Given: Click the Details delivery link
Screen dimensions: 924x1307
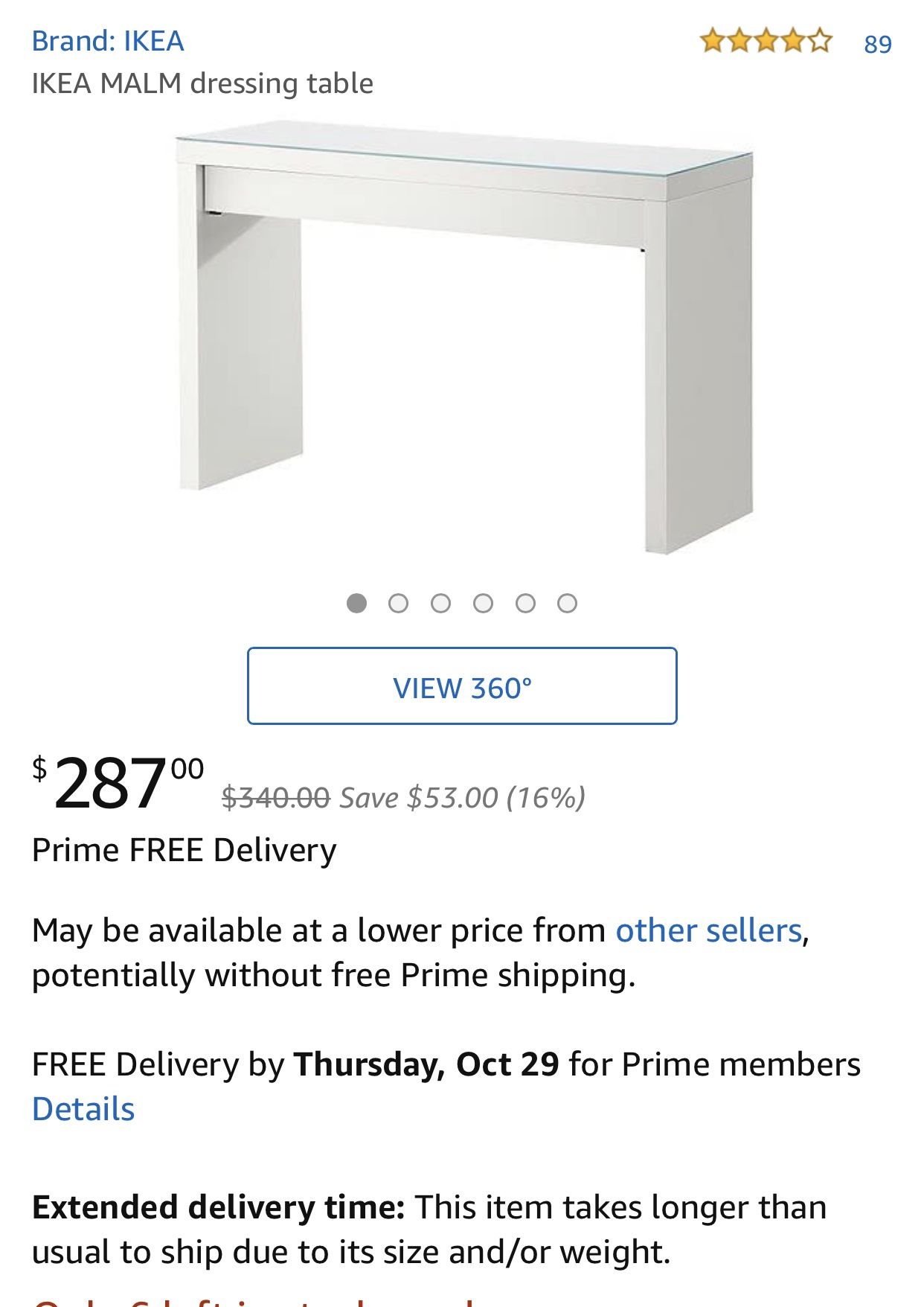Looking at the screenshot, I should tap(83, 1109).
